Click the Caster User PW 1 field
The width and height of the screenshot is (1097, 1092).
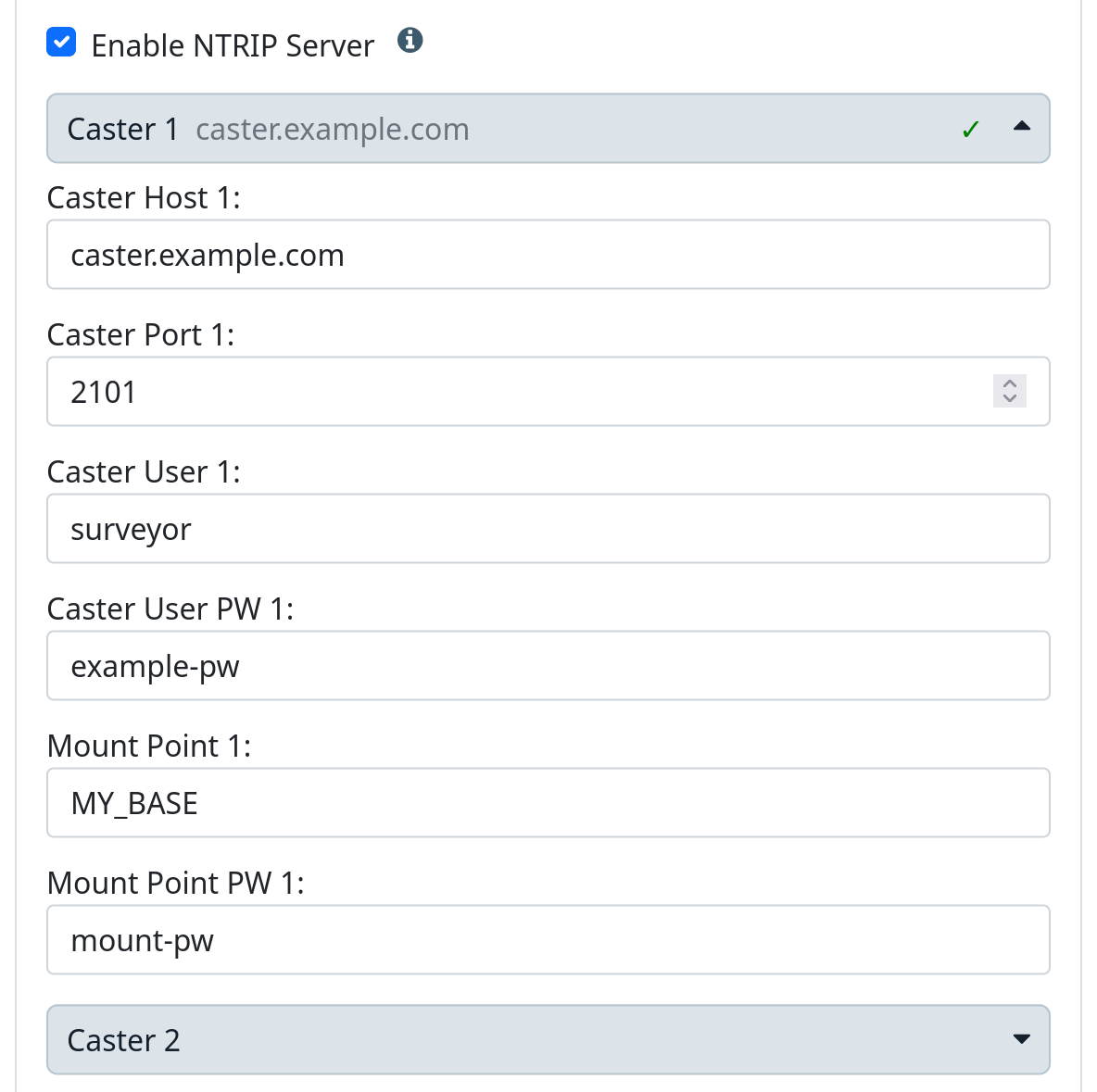pos(548,665)
